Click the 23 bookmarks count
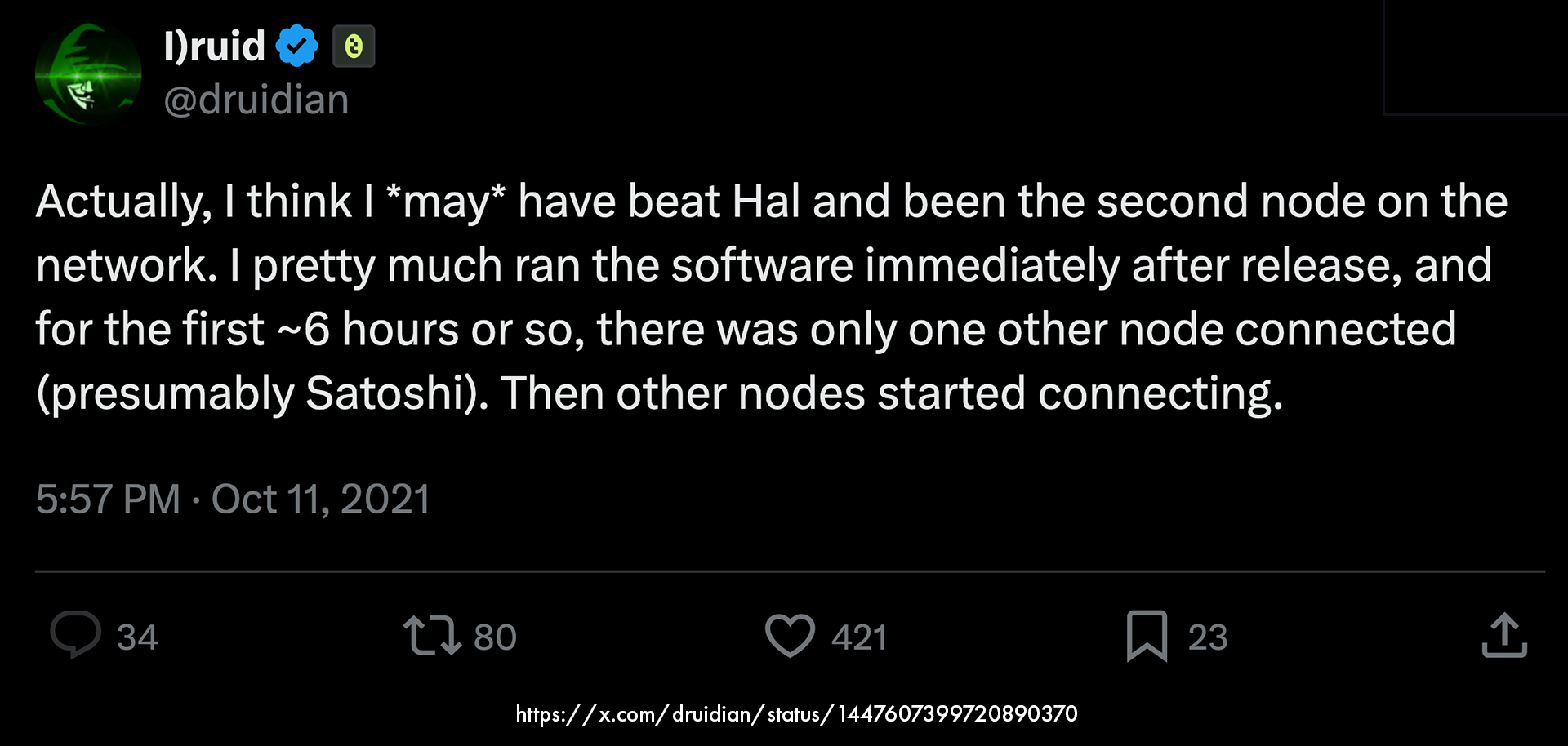The width and height of the screenshot is (1568, 746). pos(1208,637)
